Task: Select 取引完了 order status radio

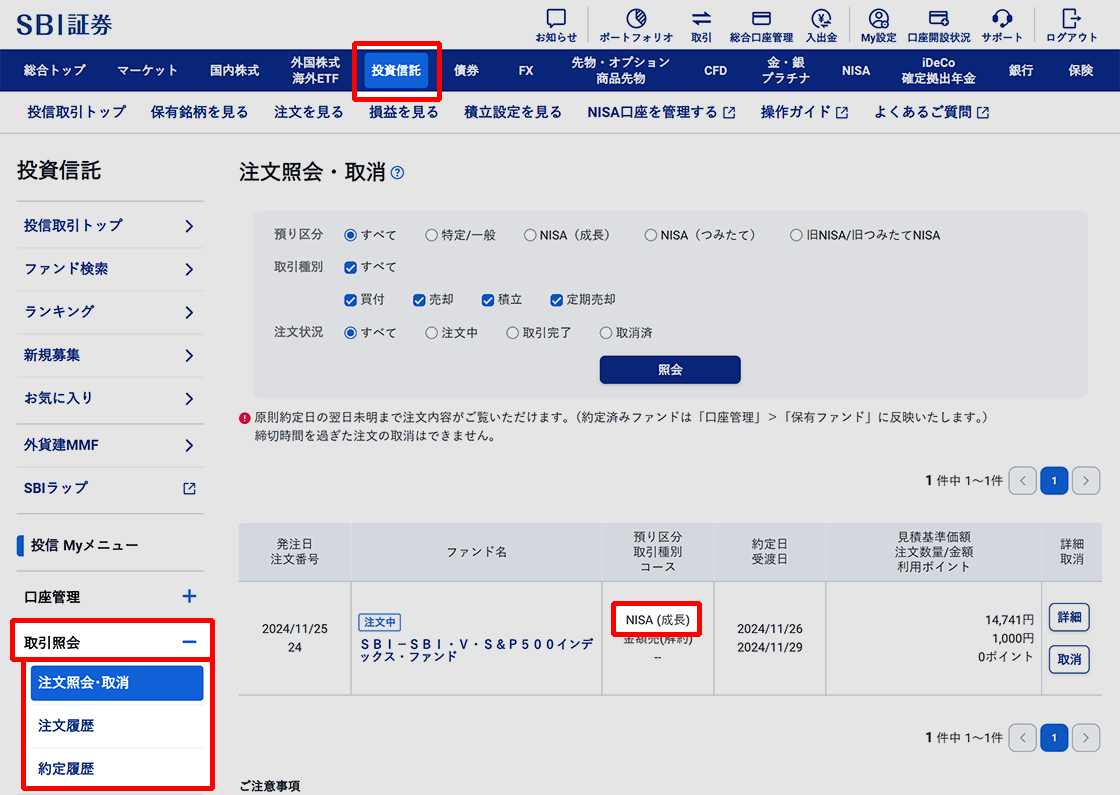Action: coord(512,333)
